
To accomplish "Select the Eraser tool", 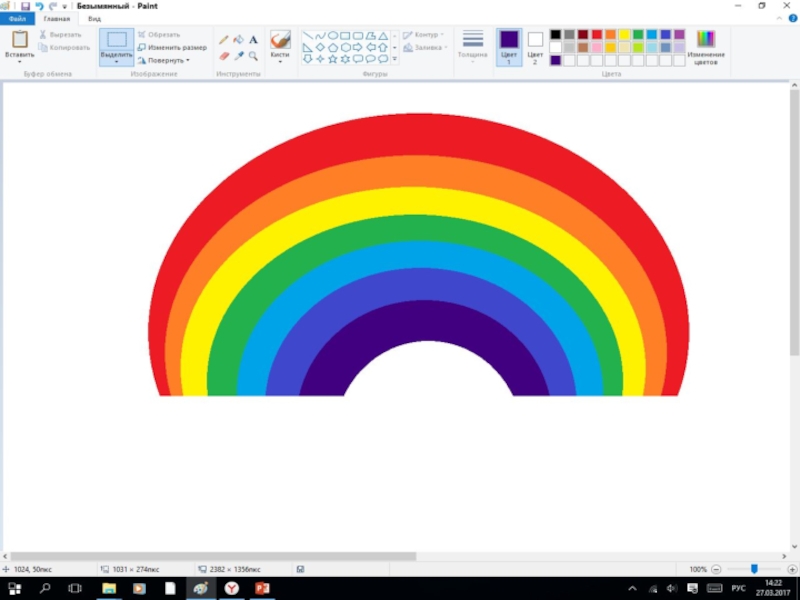I will tap(224, 56).
